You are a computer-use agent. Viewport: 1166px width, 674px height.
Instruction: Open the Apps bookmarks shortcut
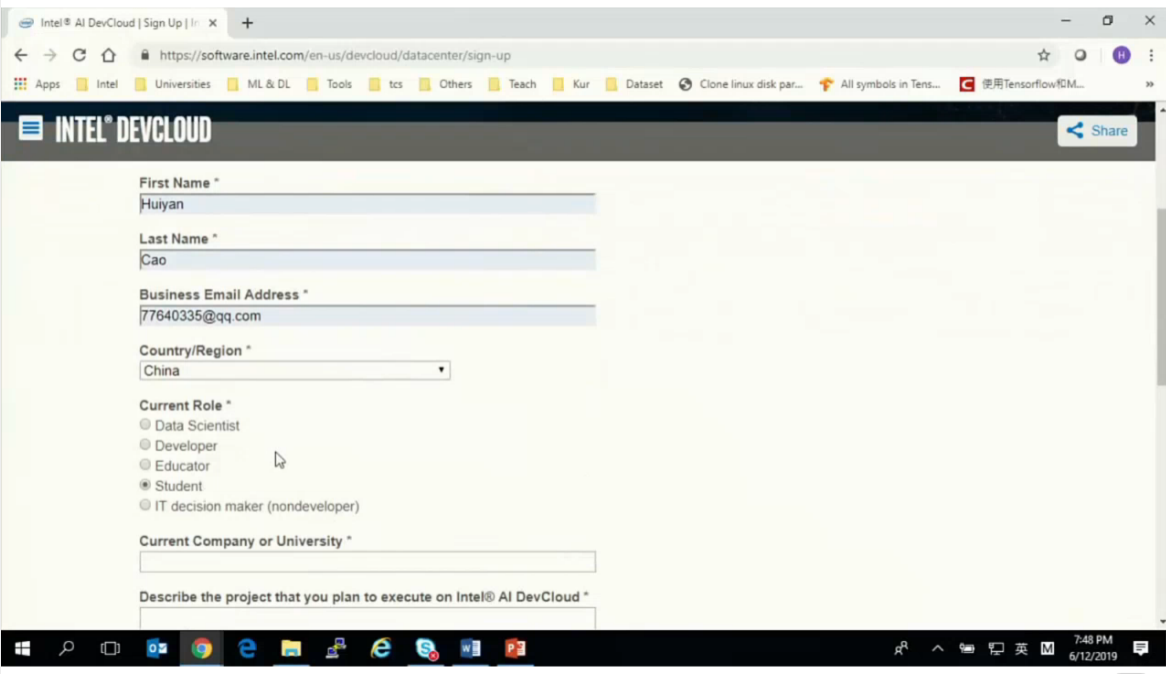37,84
